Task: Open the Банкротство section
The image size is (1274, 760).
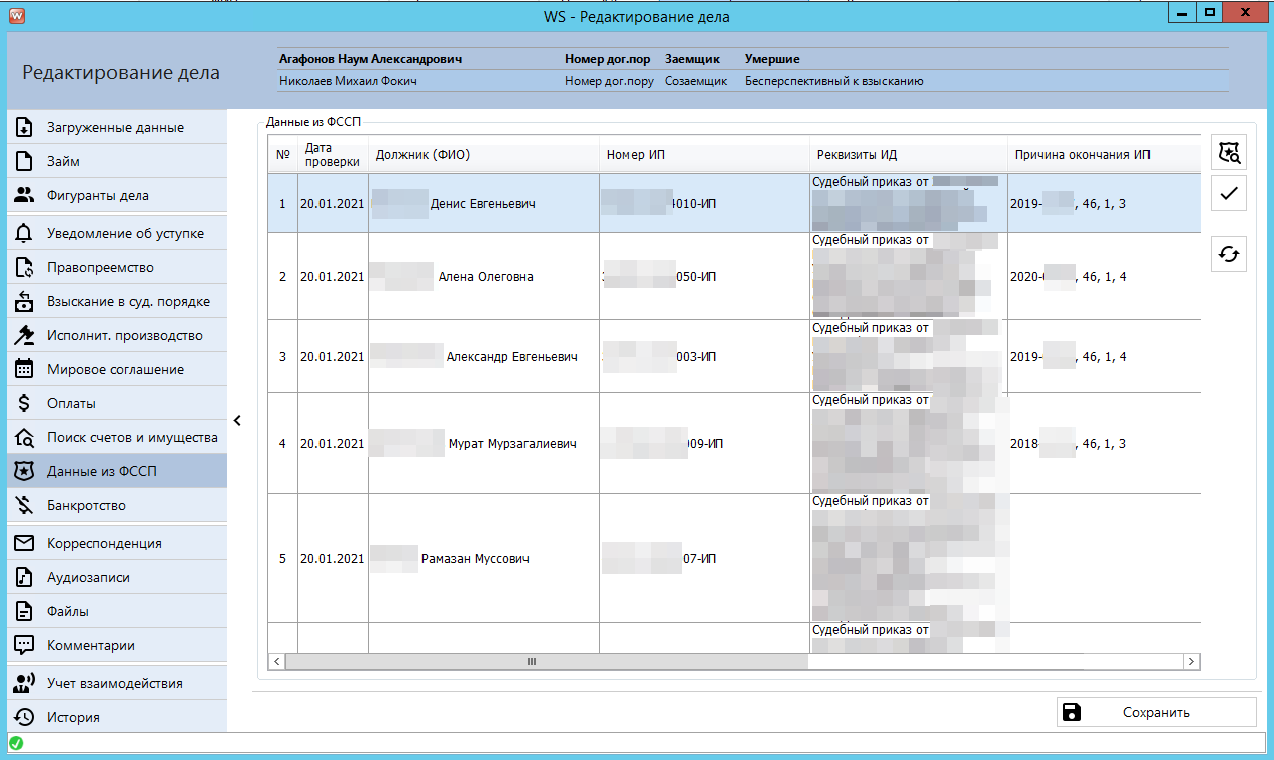Action: pyautogui.click(x=116, y=505)
